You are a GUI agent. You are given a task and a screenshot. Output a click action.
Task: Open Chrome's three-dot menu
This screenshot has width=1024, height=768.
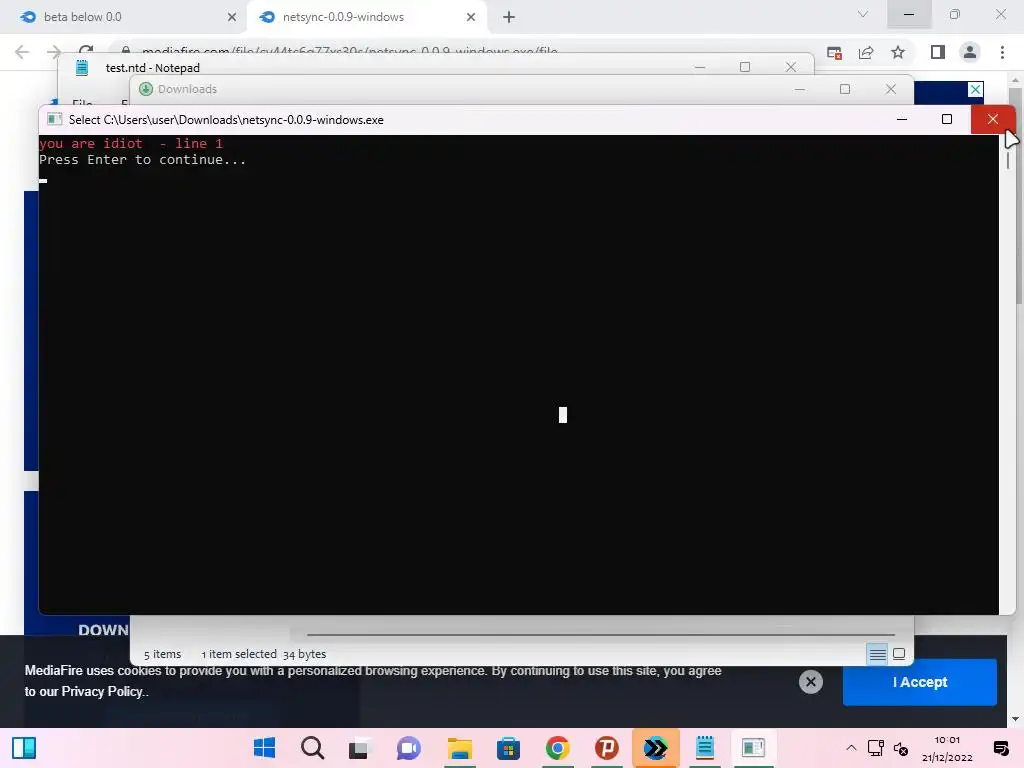tap(1002, 52)
